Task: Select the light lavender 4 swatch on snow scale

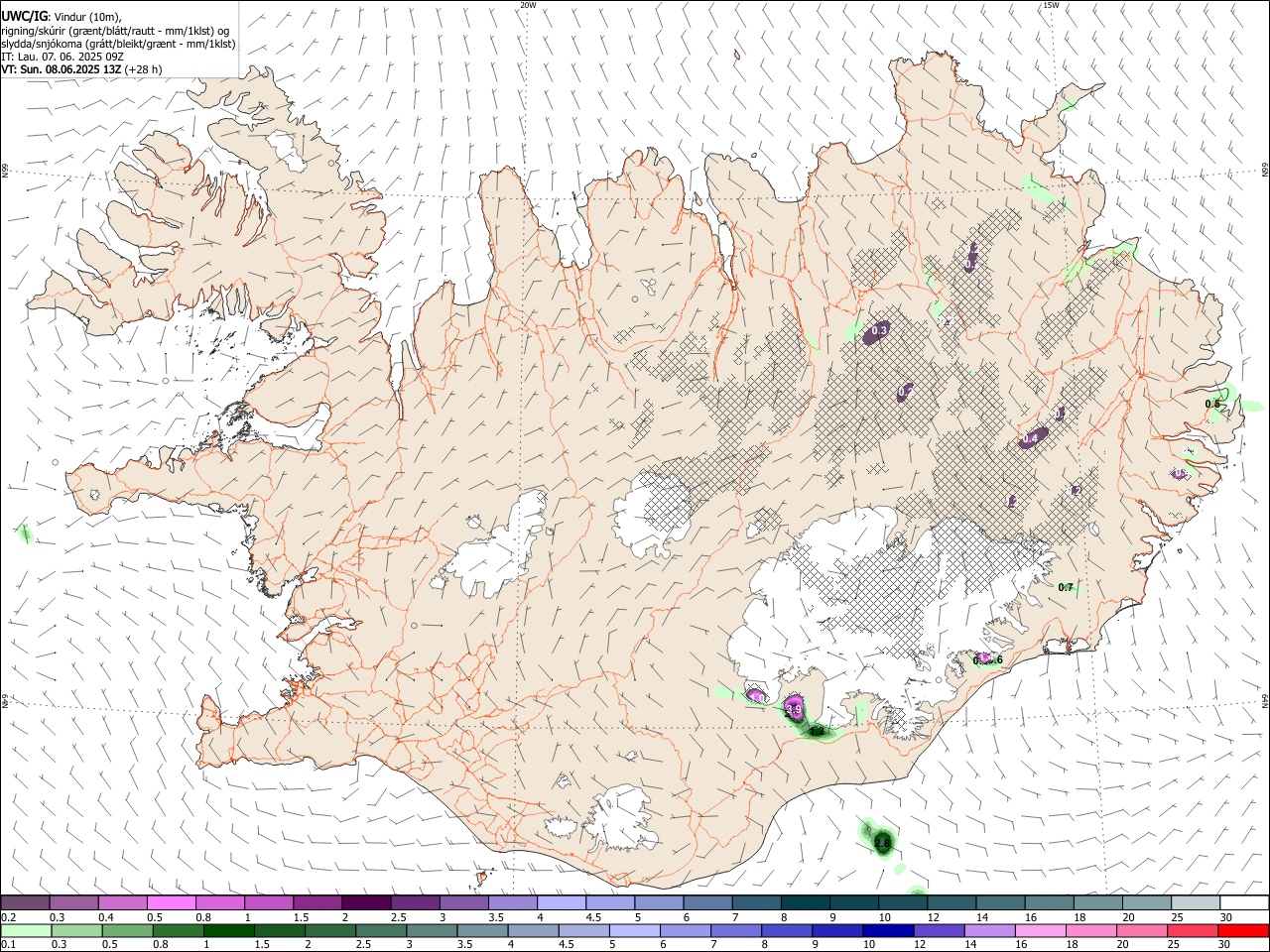Action: (x=562, y=903)
